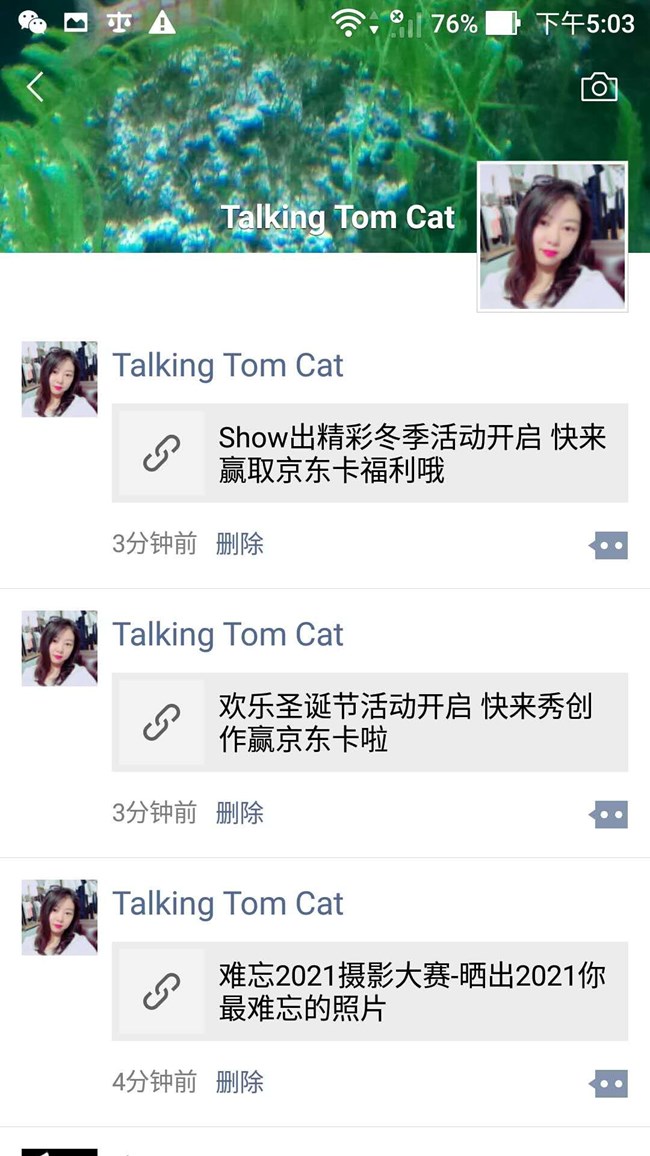The height and width of the screenshot is (1156, 650).
Task: Tap link icon of 欢乐圣诞节活动 post
Action: coord(162,722)
